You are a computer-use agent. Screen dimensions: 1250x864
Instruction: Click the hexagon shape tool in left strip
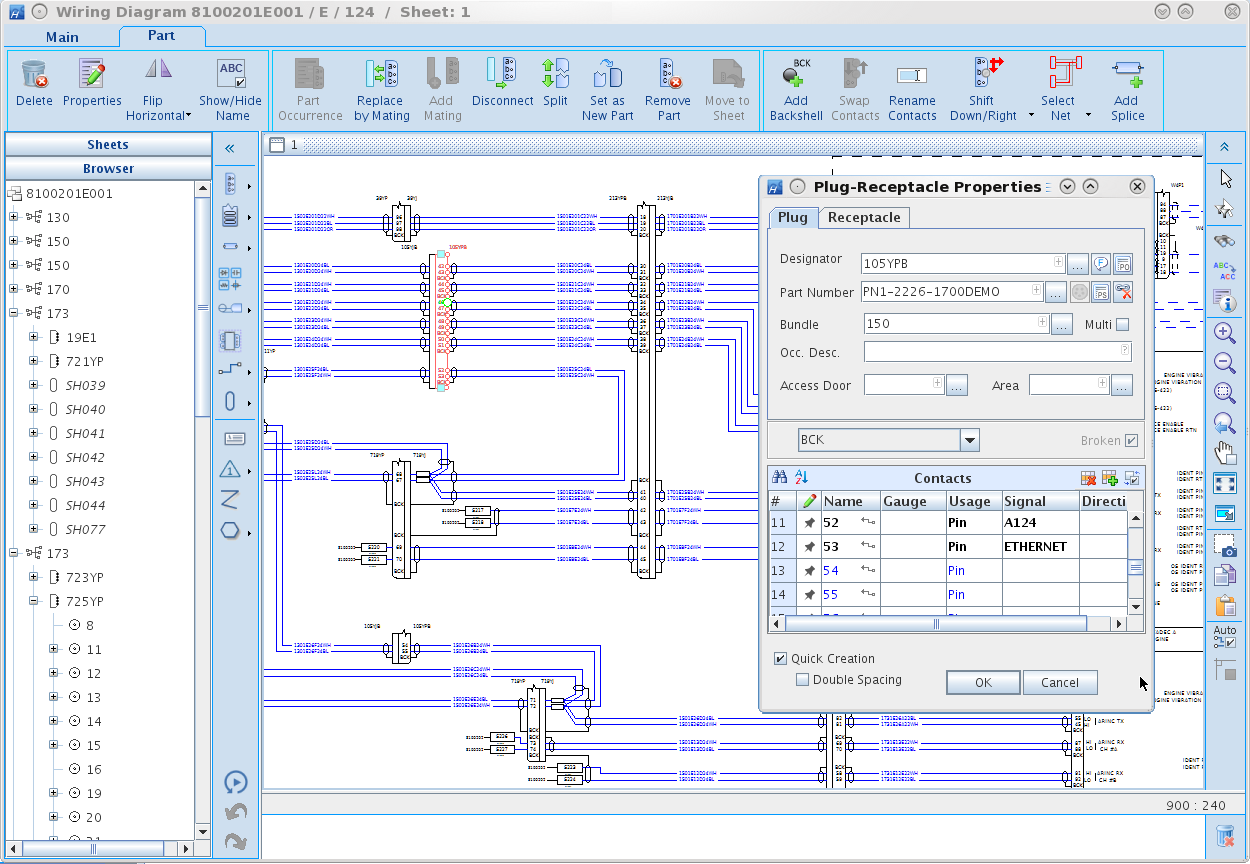[230, 530]
